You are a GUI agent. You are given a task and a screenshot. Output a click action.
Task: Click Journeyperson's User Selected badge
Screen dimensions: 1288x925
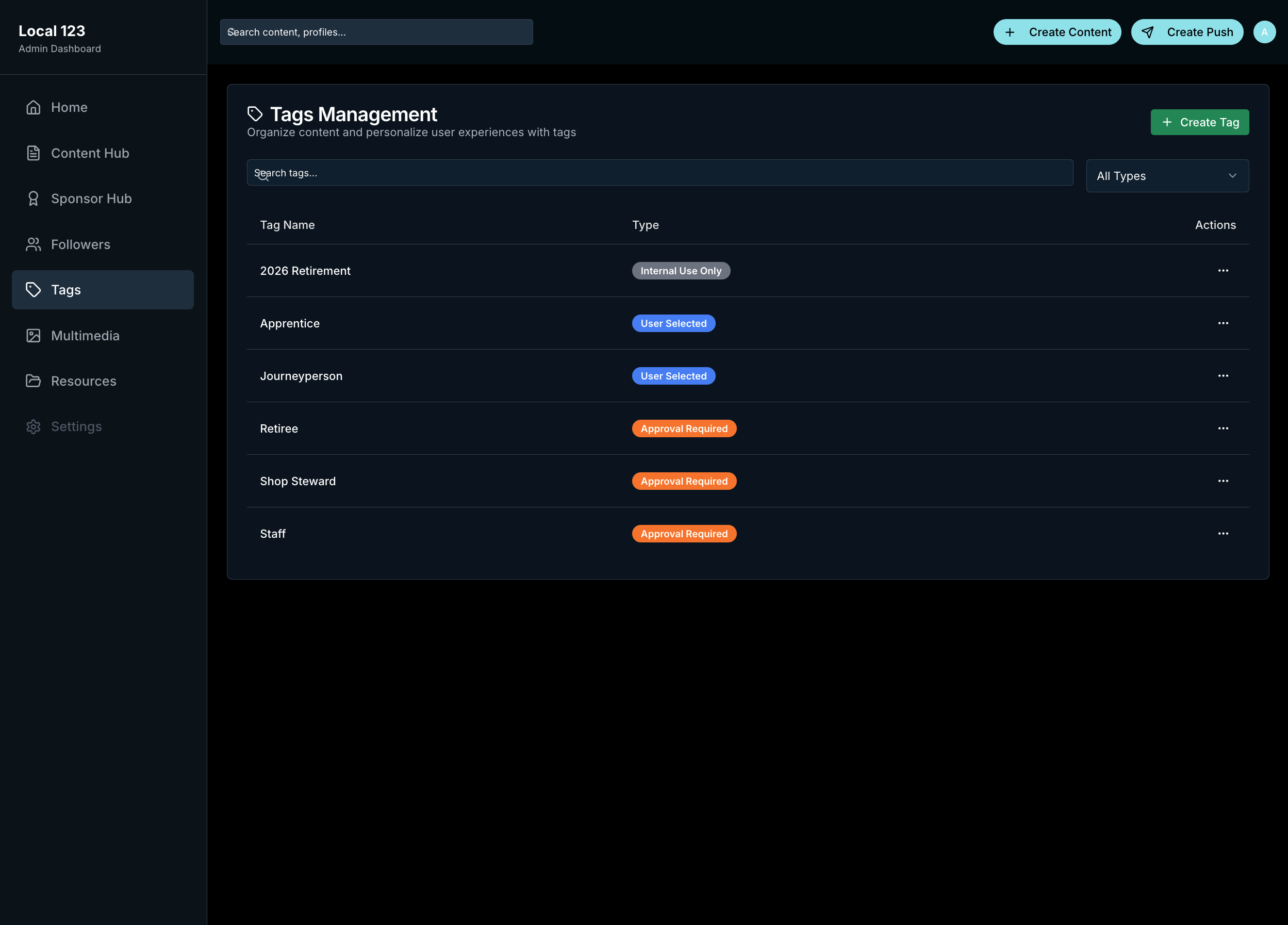pos(673,376)
